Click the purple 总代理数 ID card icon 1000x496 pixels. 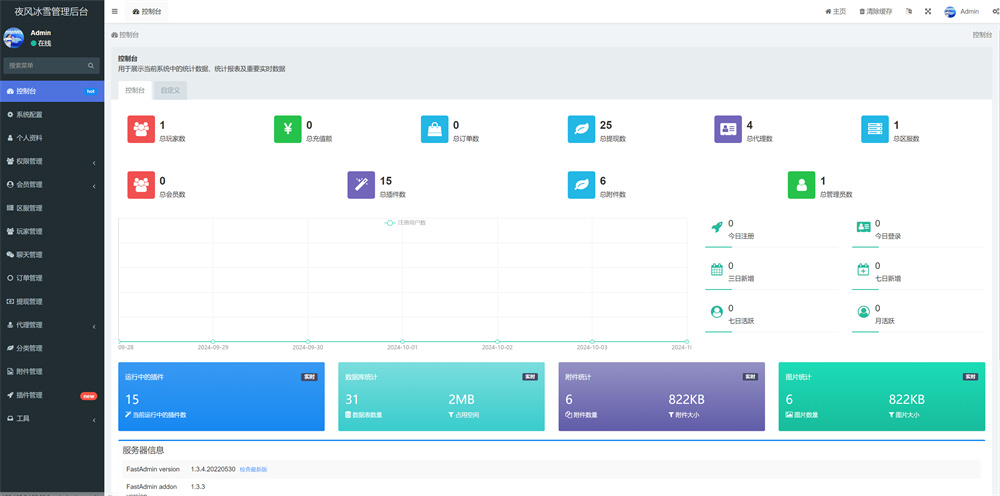[727, 129]
